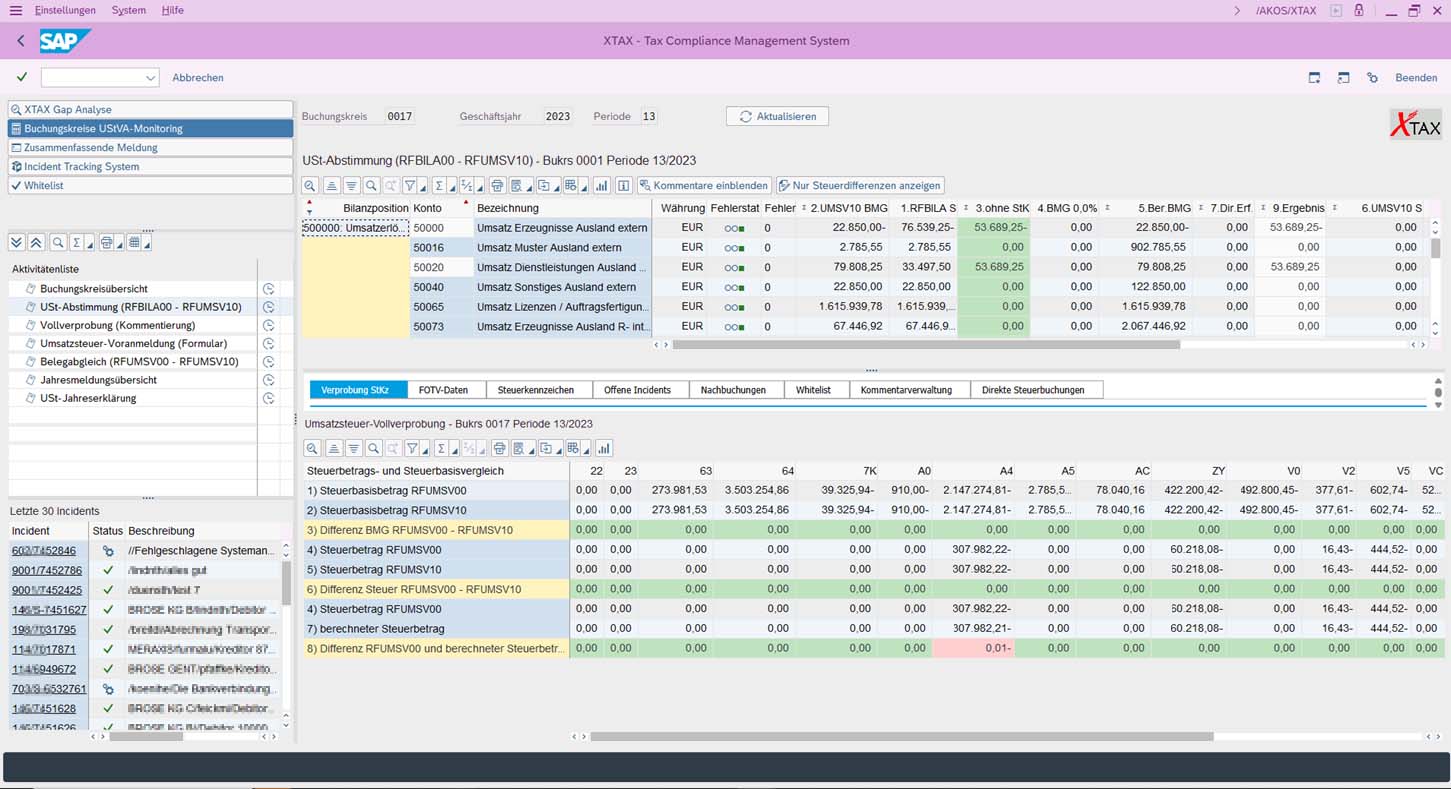1451x789 pixels.
Task: Click the green confirm checkmark
Action: 22,77
